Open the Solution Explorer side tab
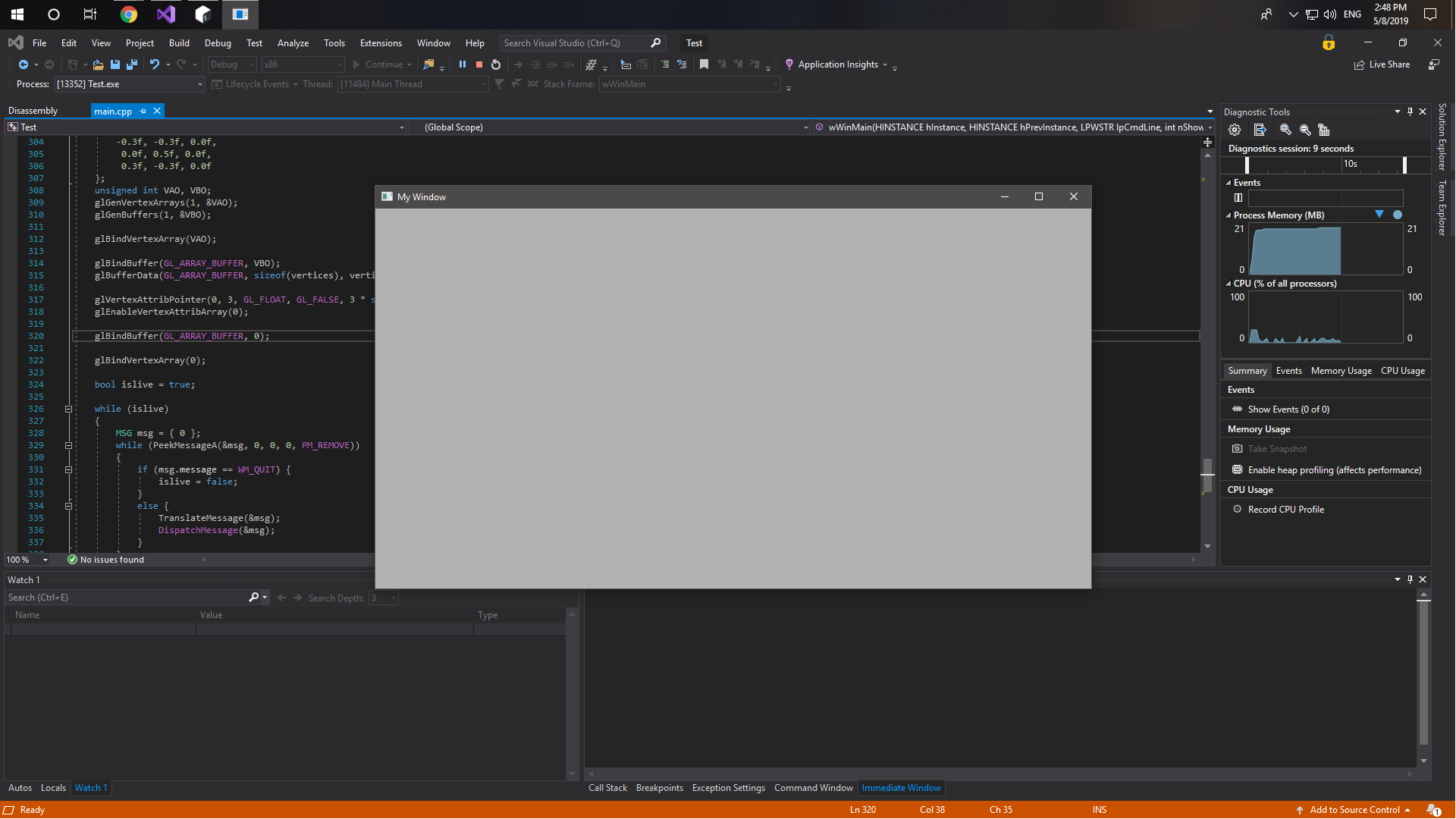 1442,137
